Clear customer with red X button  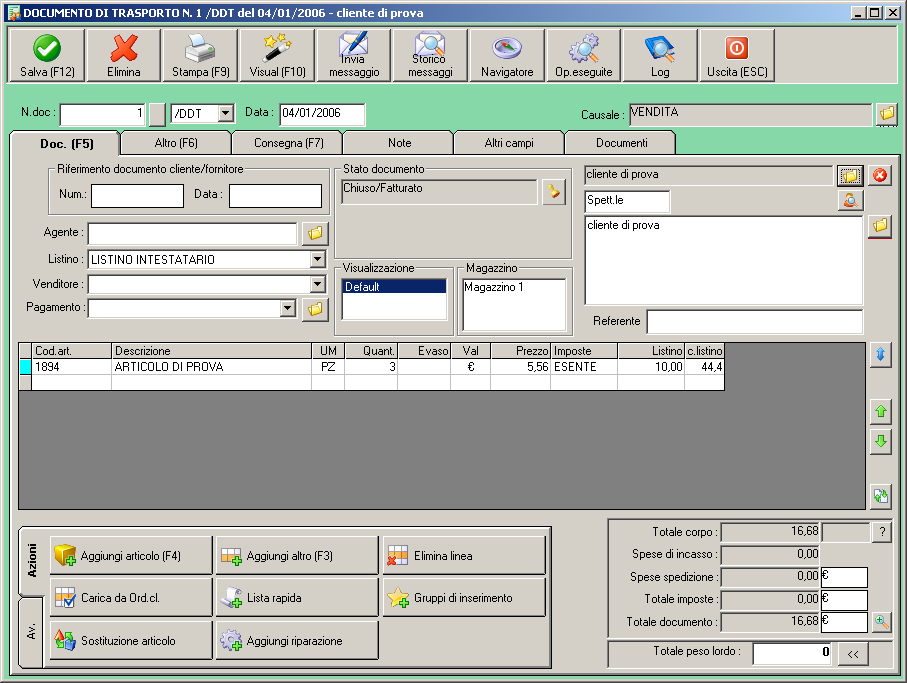(879, 176)
